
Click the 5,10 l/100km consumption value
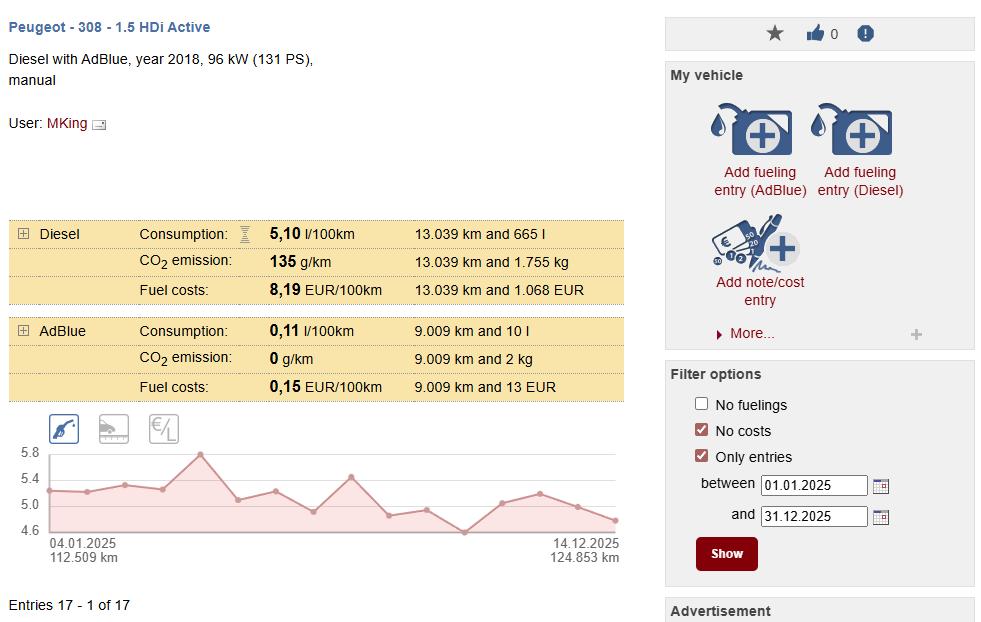[312, 234]
